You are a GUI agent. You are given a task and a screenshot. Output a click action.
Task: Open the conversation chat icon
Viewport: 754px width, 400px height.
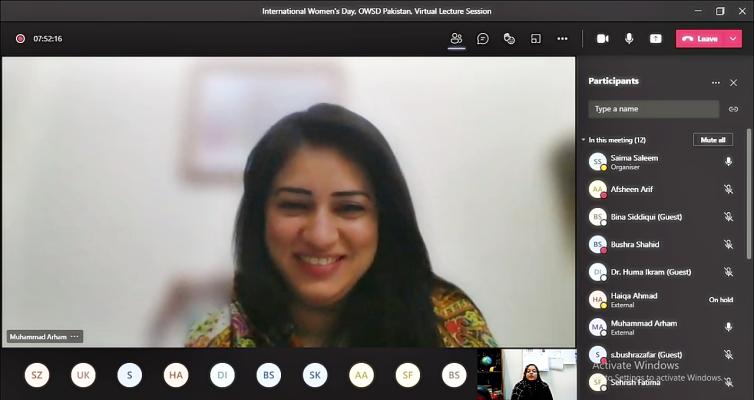coord(483,38)
